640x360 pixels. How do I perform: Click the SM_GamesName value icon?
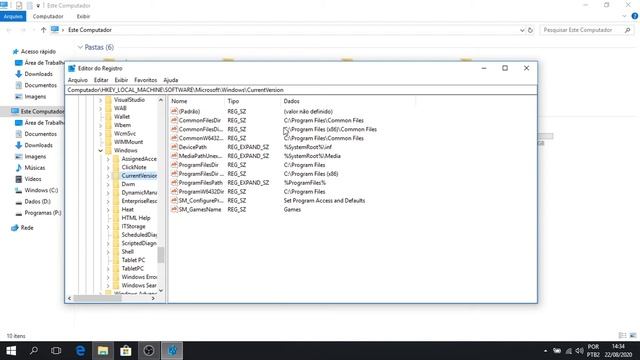tap(174, 209)
